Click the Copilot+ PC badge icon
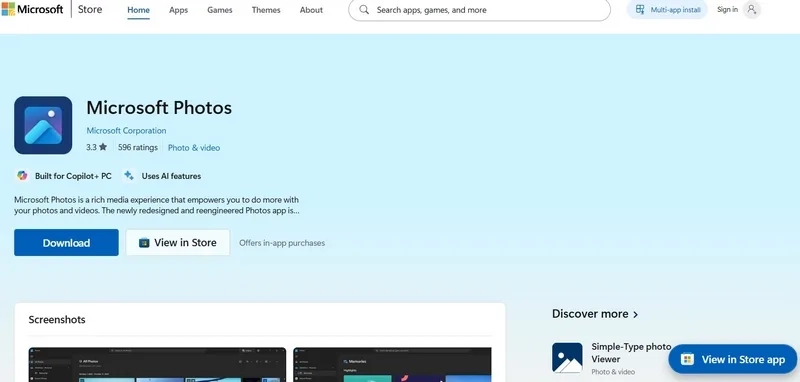 click(22, 175)
